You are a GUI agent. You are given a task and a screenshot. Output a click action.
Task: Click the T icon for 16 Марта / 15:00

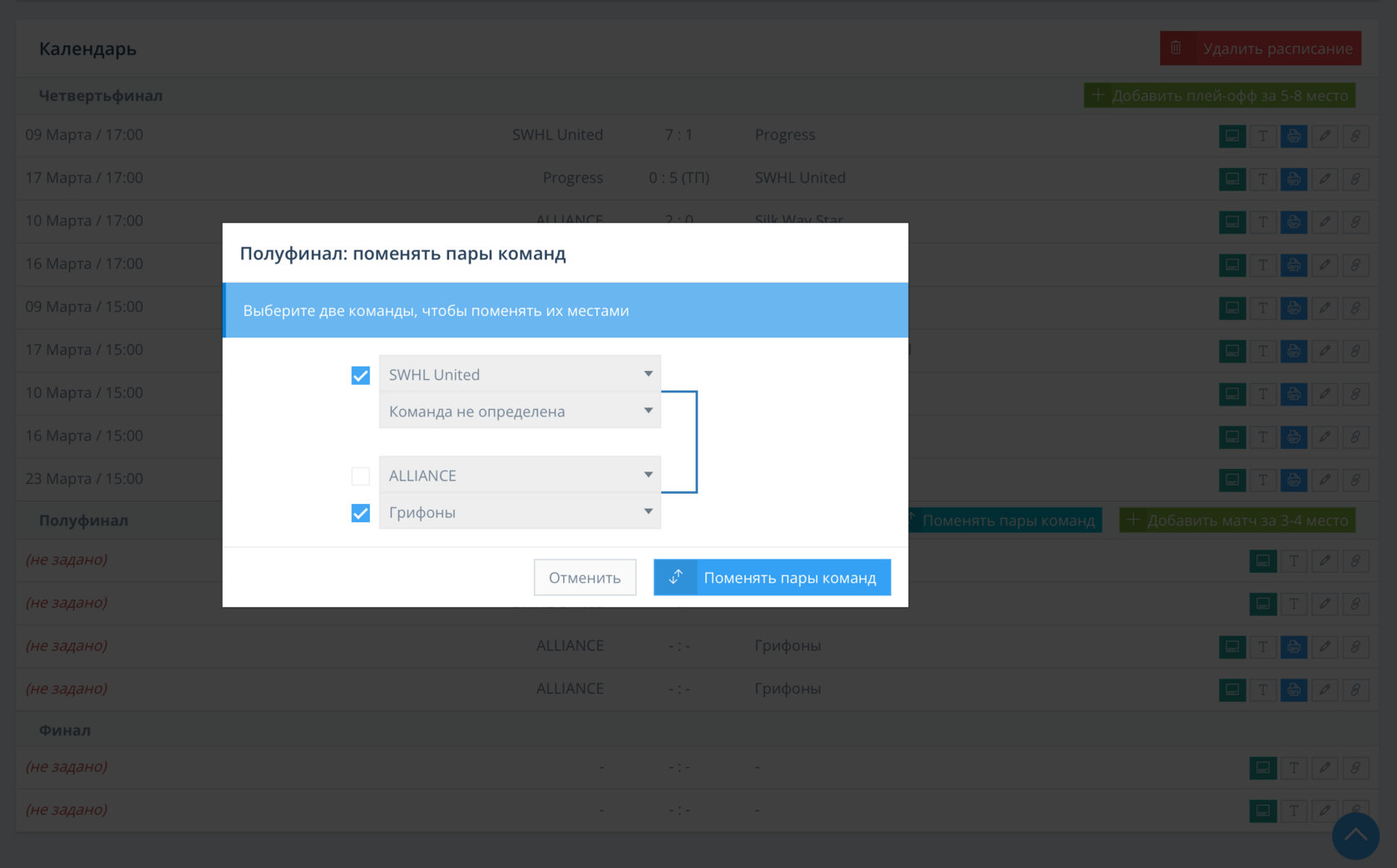coord(1263,437)
